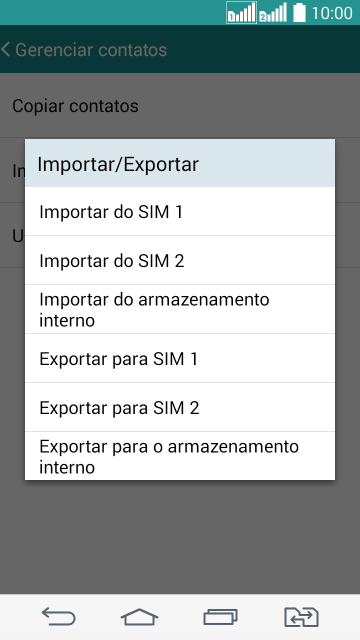Select Importar do SIM 1
Viewport: 360px width, 640px height.
180,211
